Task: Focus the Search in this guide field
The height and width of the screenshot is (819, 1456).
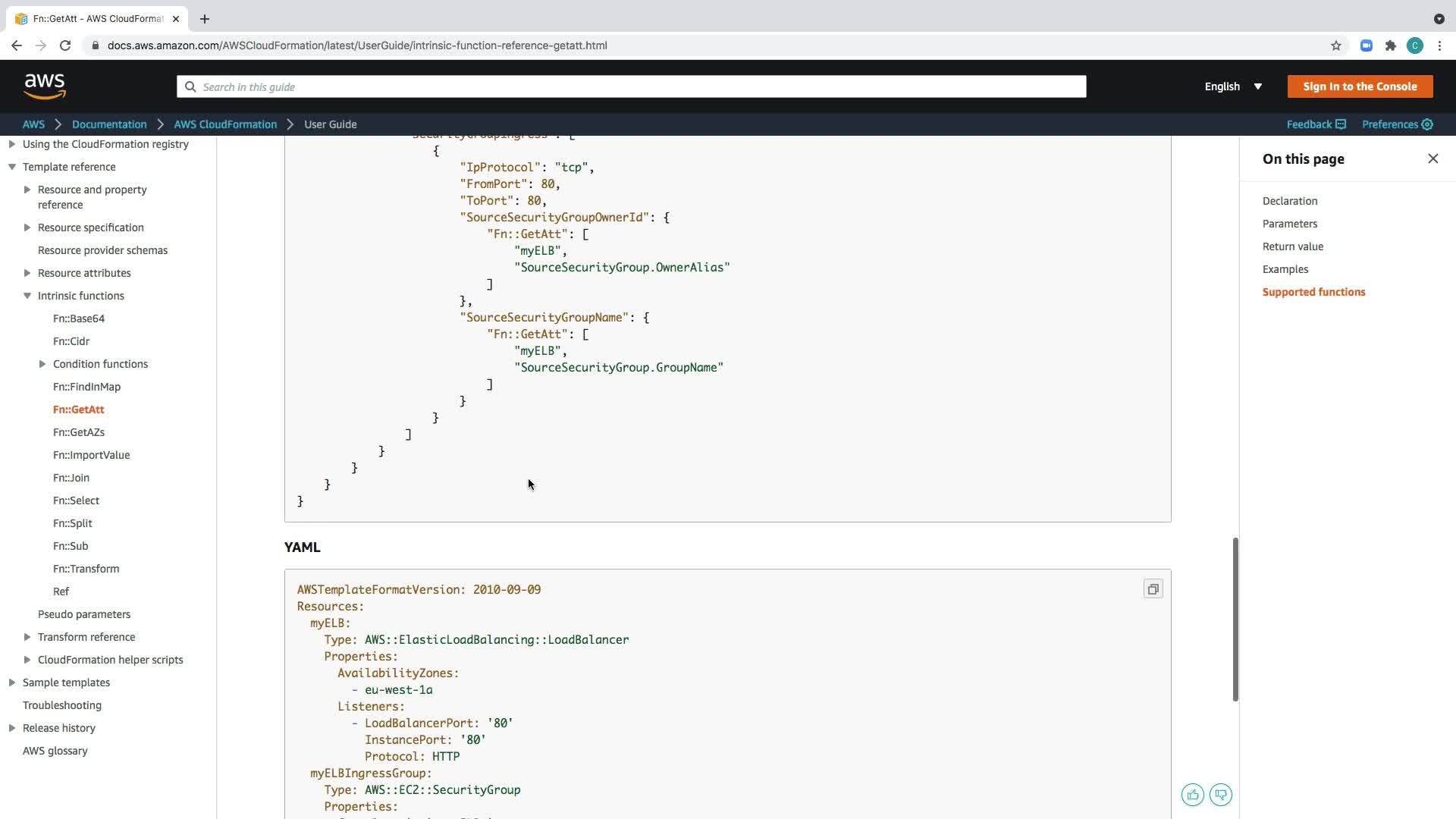Action: point(631,86)
